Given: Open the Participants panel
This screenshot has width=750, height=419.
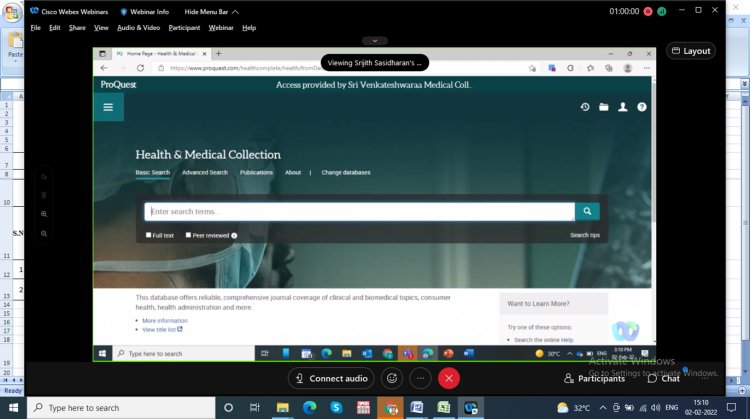Looking at the screenshot, I should 595,378.
